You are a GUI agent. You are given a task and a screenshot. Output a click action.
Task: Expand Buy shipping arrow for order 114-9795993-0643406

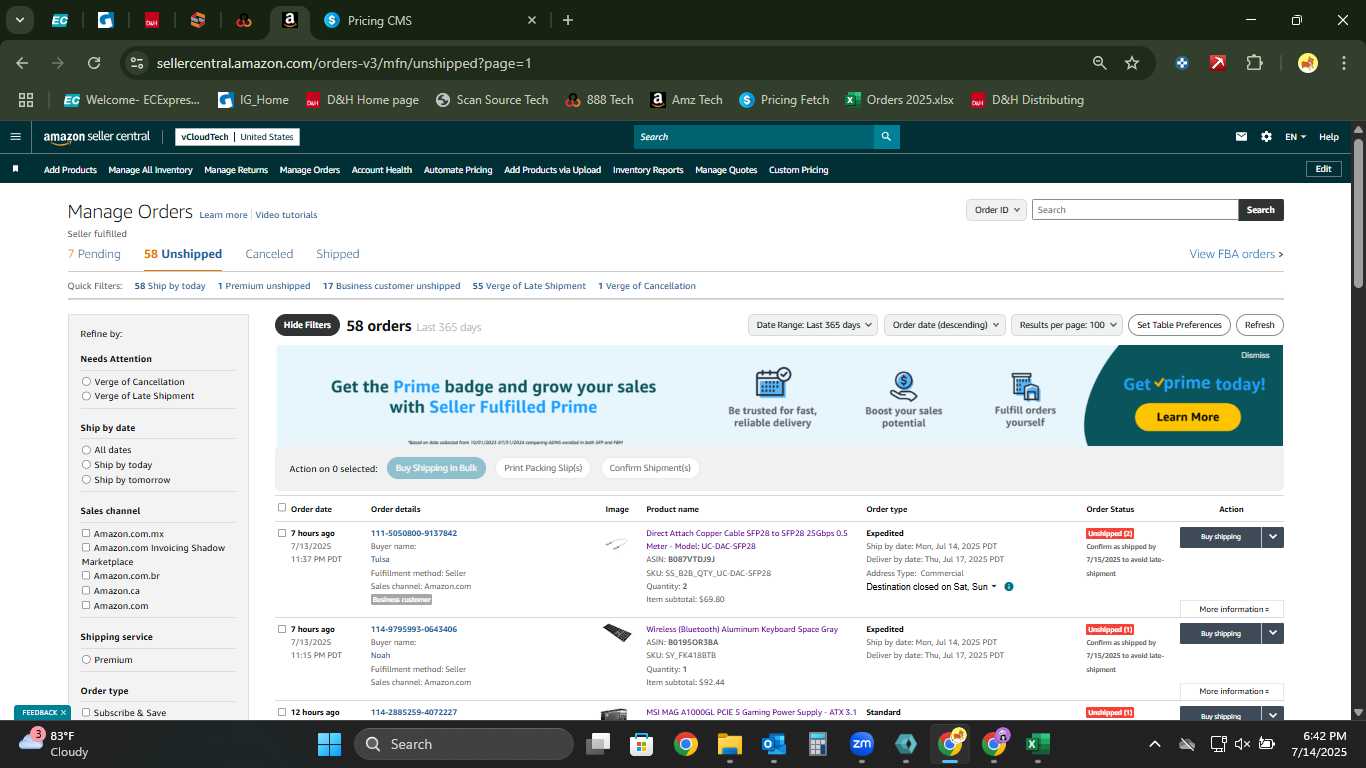tap(1272, 633)
